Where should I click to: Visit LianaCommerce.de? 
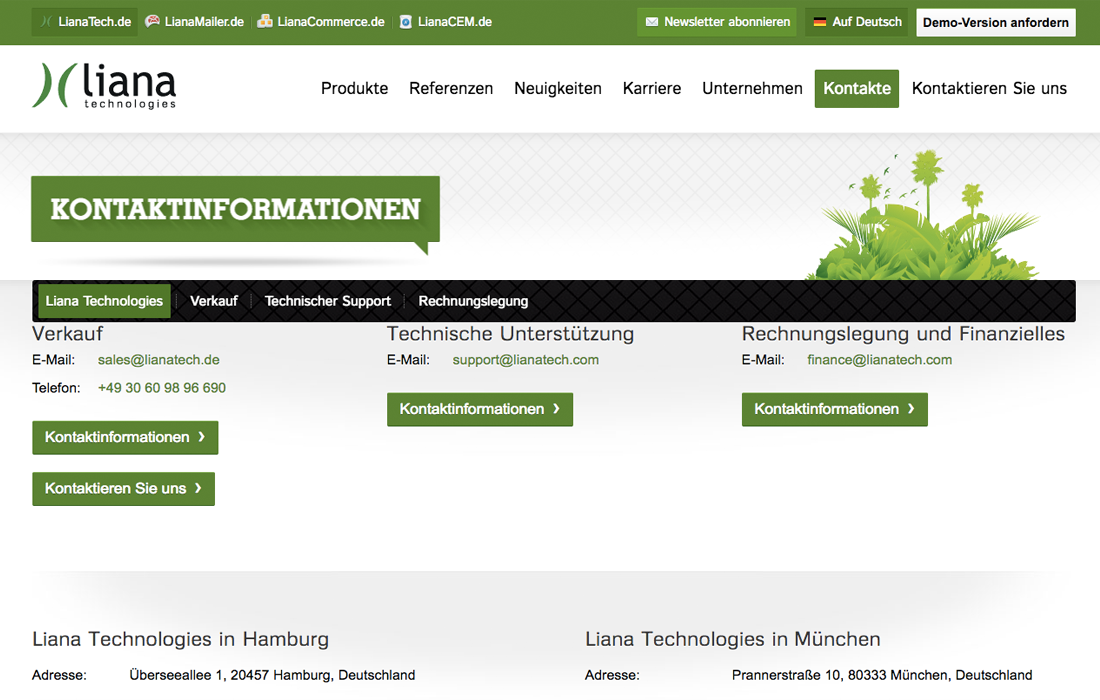click(x=321, y=22)
